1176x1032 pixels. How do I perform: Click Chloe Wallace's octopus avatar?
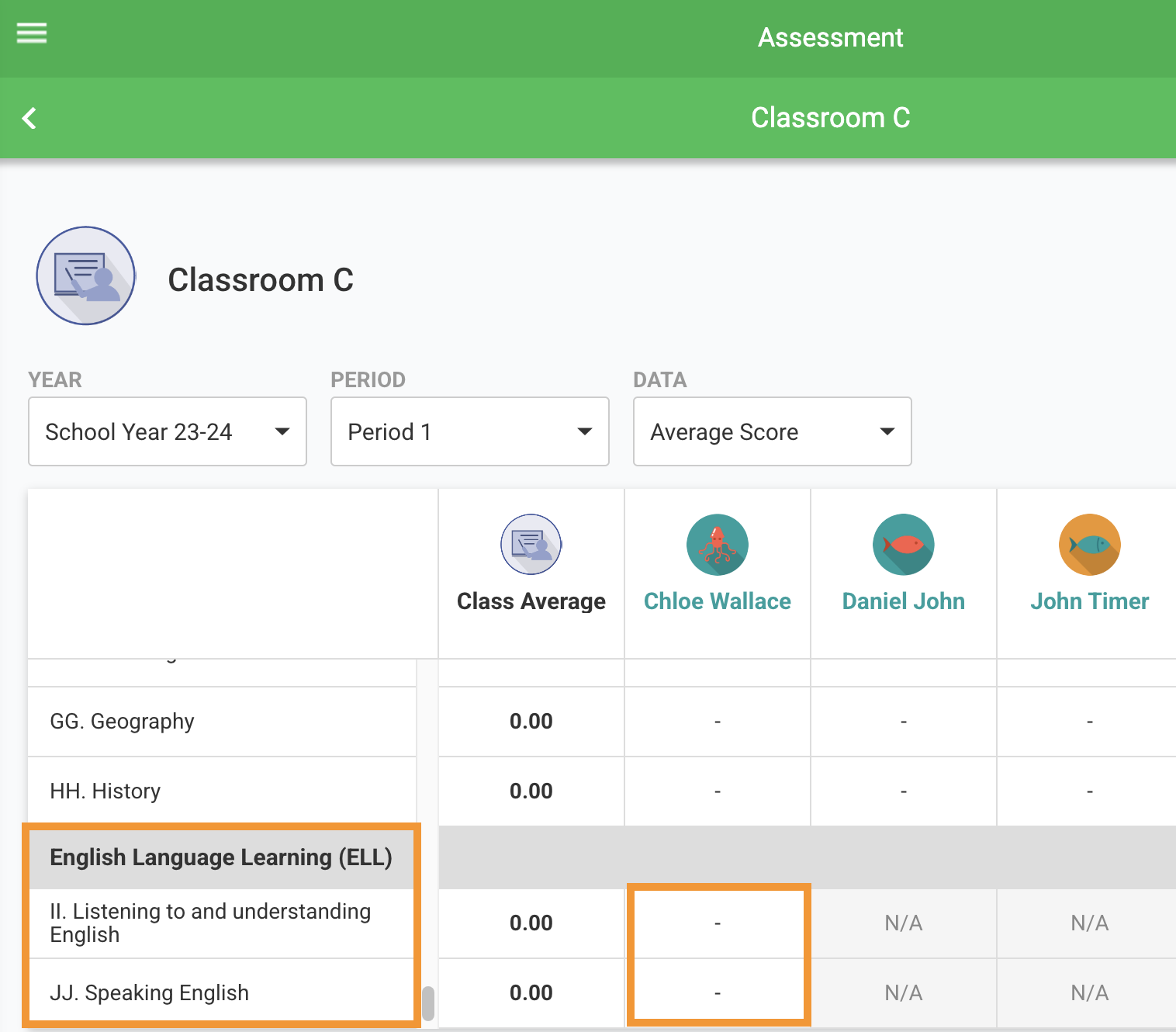click(x=717, y=544)
